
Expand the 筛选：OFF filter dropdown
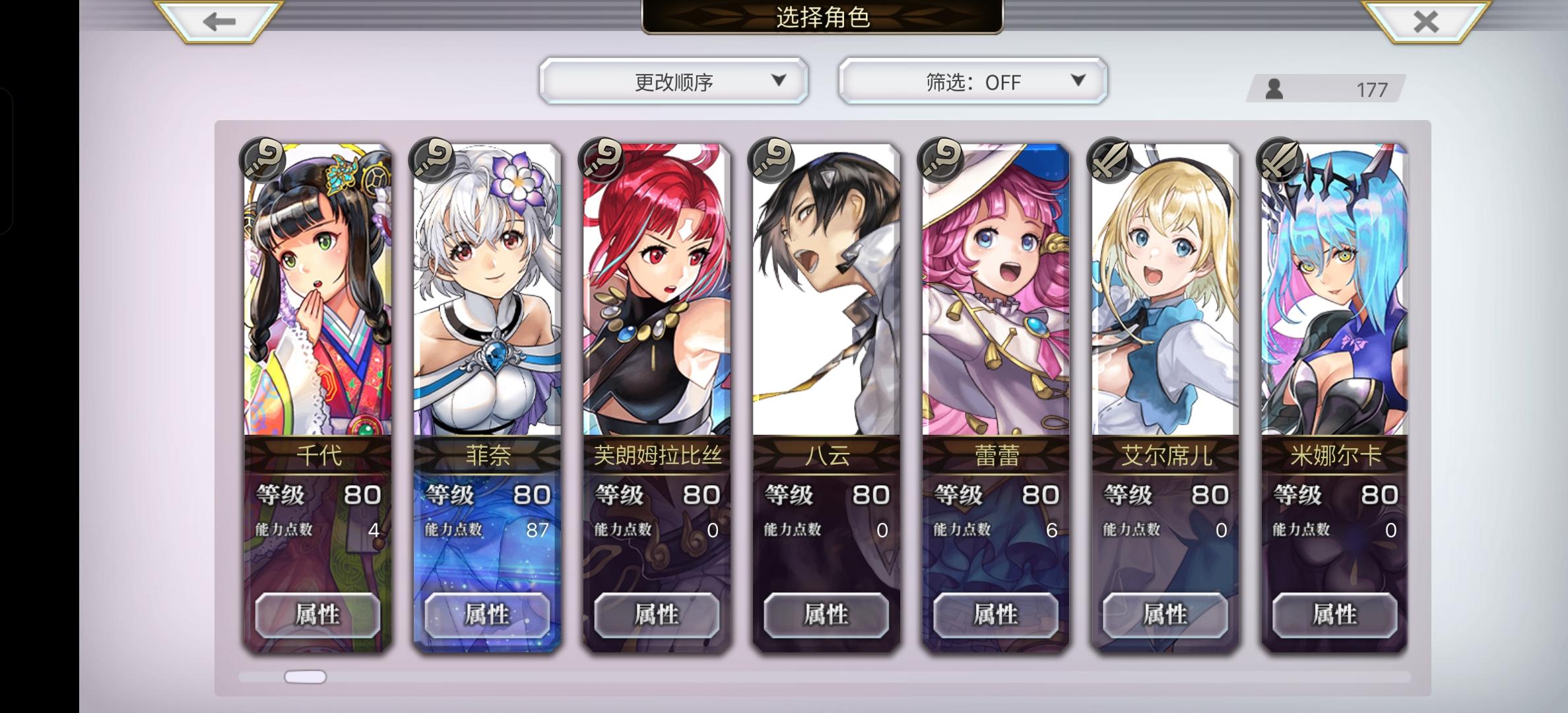point(973,81)
